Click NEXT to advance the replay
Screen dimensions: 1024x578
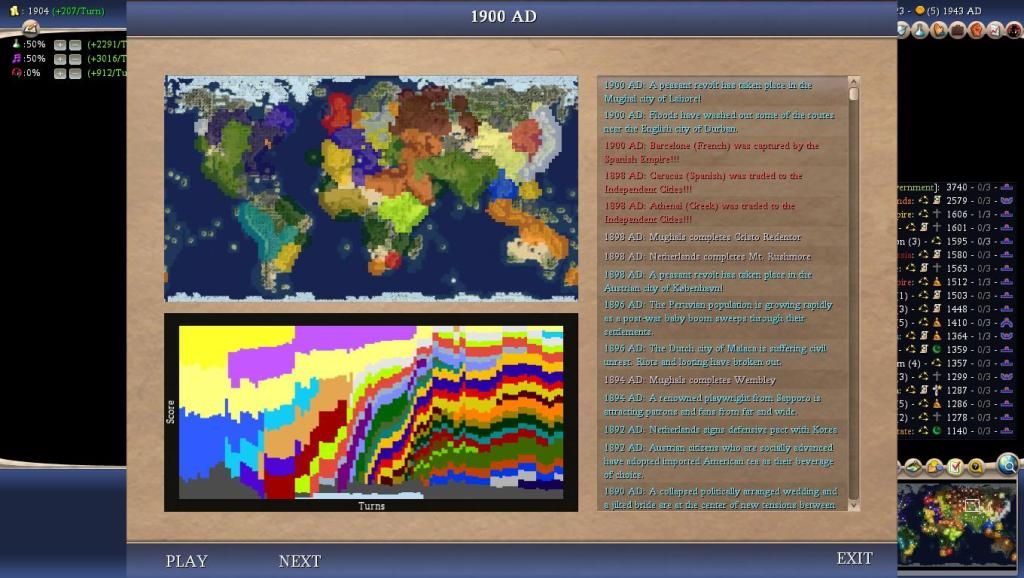(x=300, y=561)
